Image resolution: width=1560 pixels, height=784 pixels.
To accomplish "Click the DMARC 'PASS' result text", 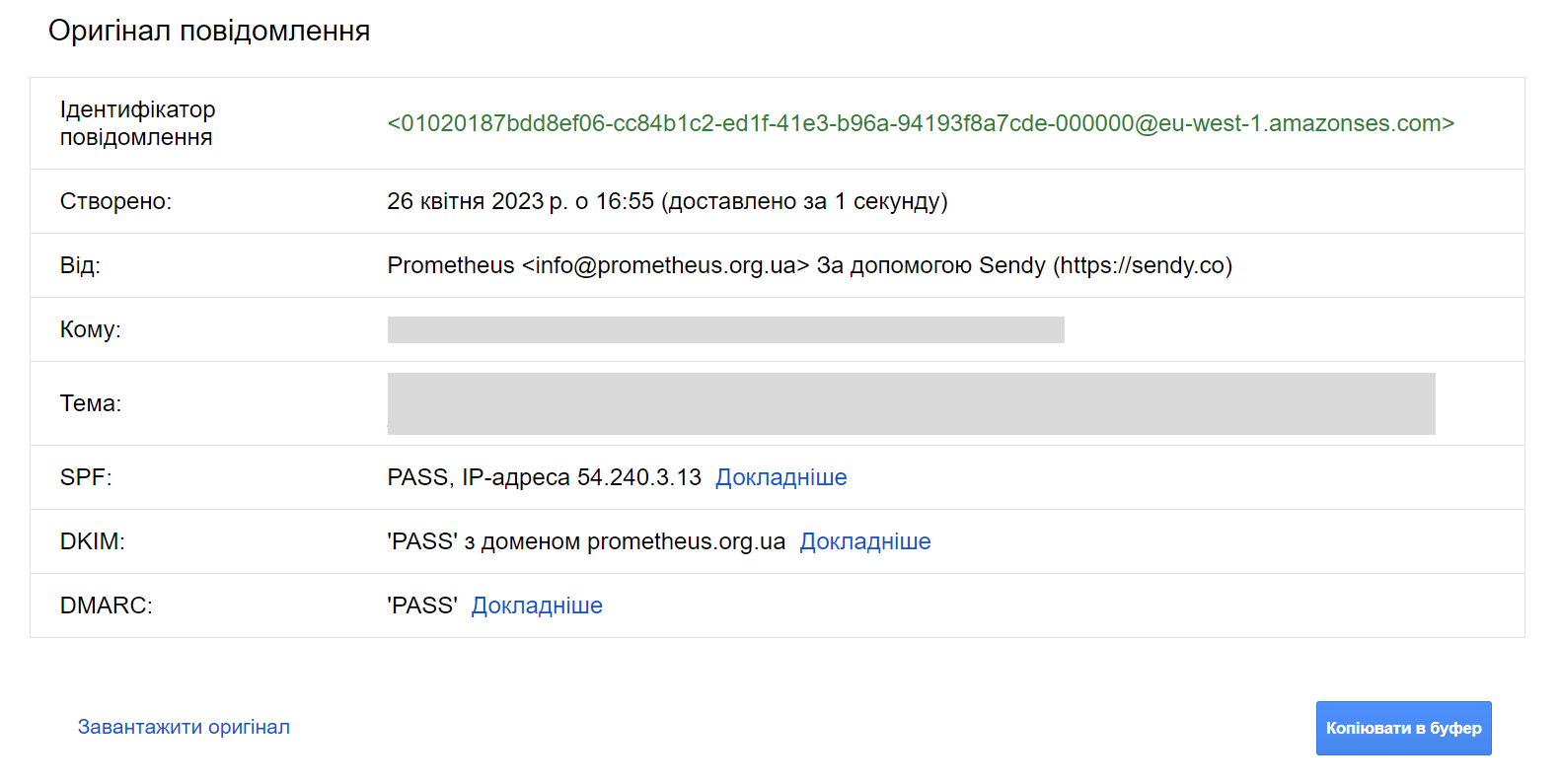I will (x=422, y=606).
